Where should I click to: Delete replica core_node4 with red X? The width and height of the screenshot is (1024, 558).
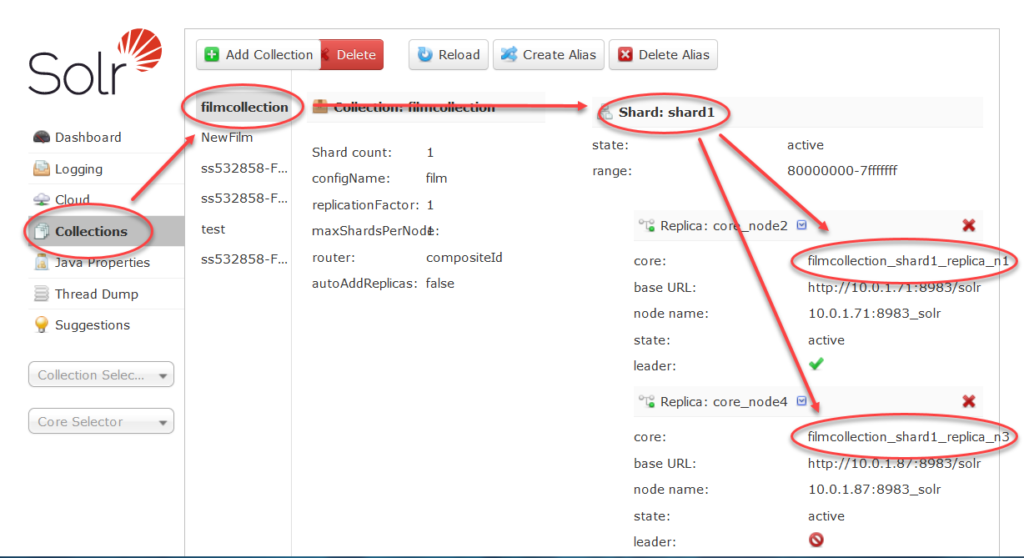(968, 401)
